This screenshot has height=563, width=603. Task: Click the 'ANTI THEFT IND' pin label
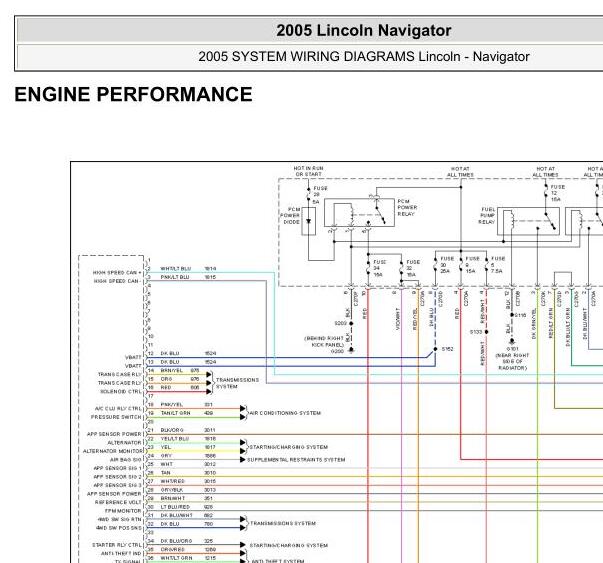point(121,553)
